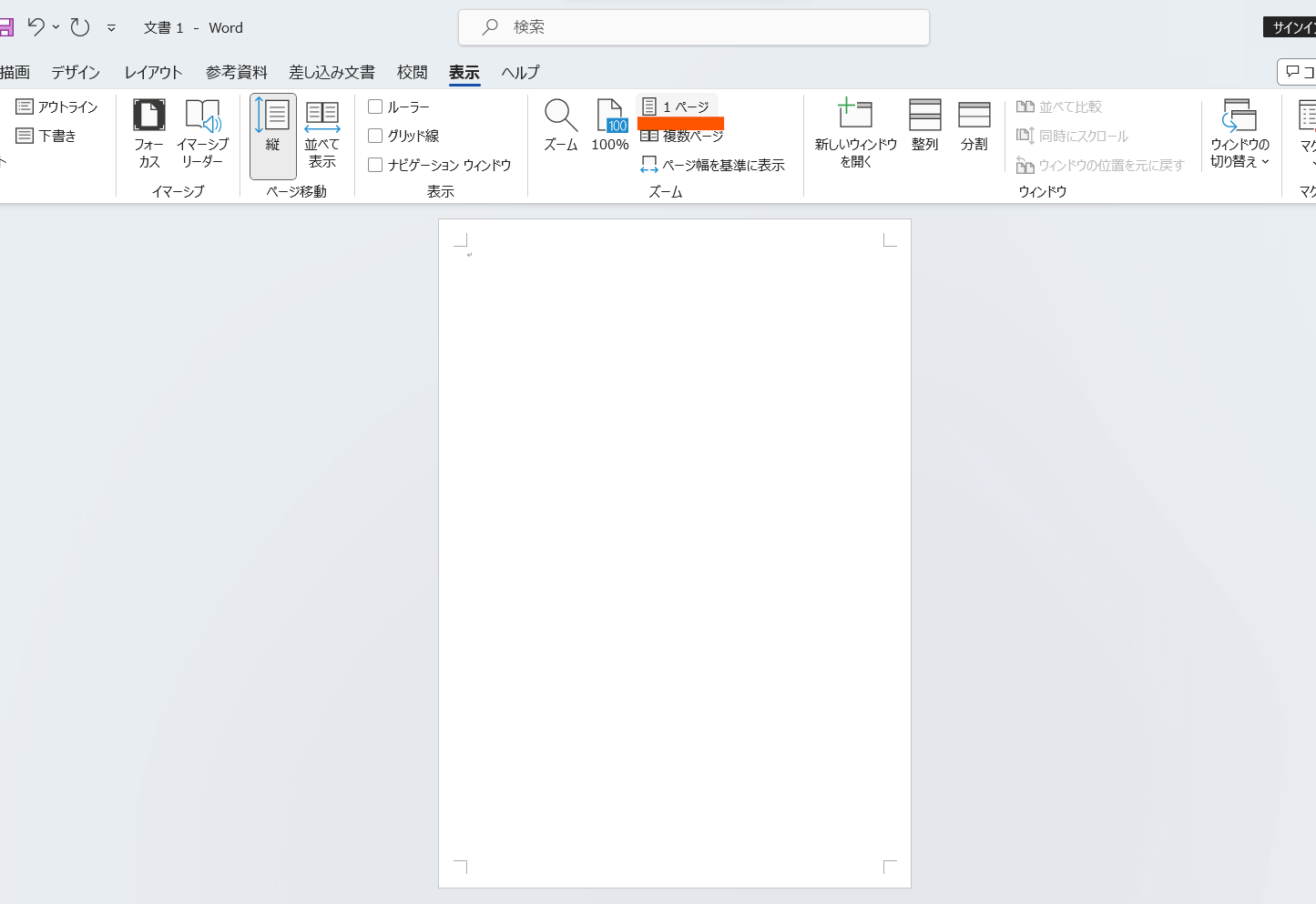Viewport: 1316px width, 904px height.
Task: Click 新しいウィンドウを開く
Action: point(855,134)
